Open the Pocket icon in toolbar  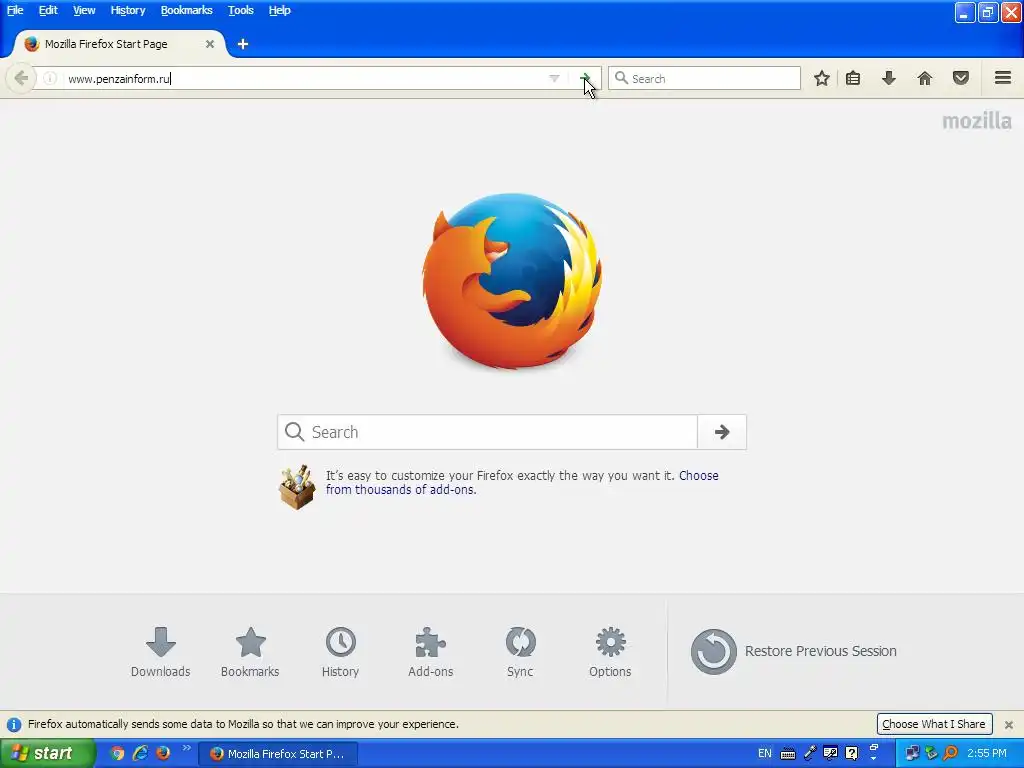tap(960, 78)
